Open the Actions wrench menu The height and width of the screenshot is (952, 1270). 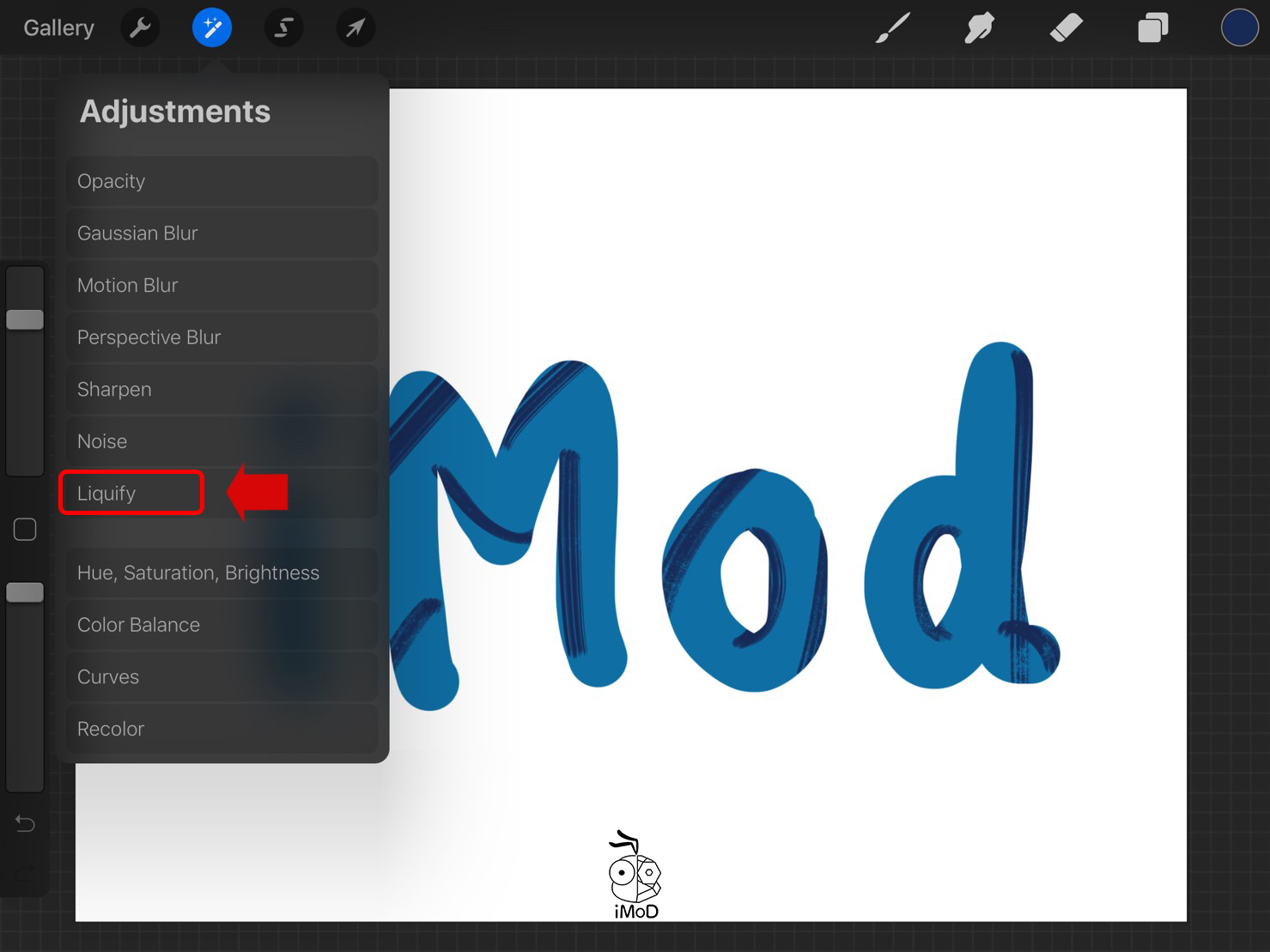[140, 27]
